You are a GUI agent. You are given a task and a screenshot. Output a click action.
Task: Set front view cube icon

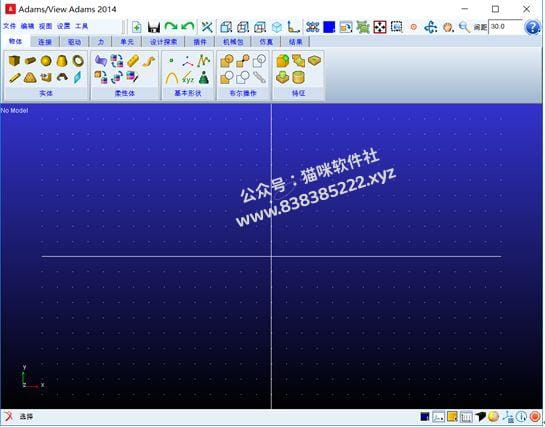point(226,27)
